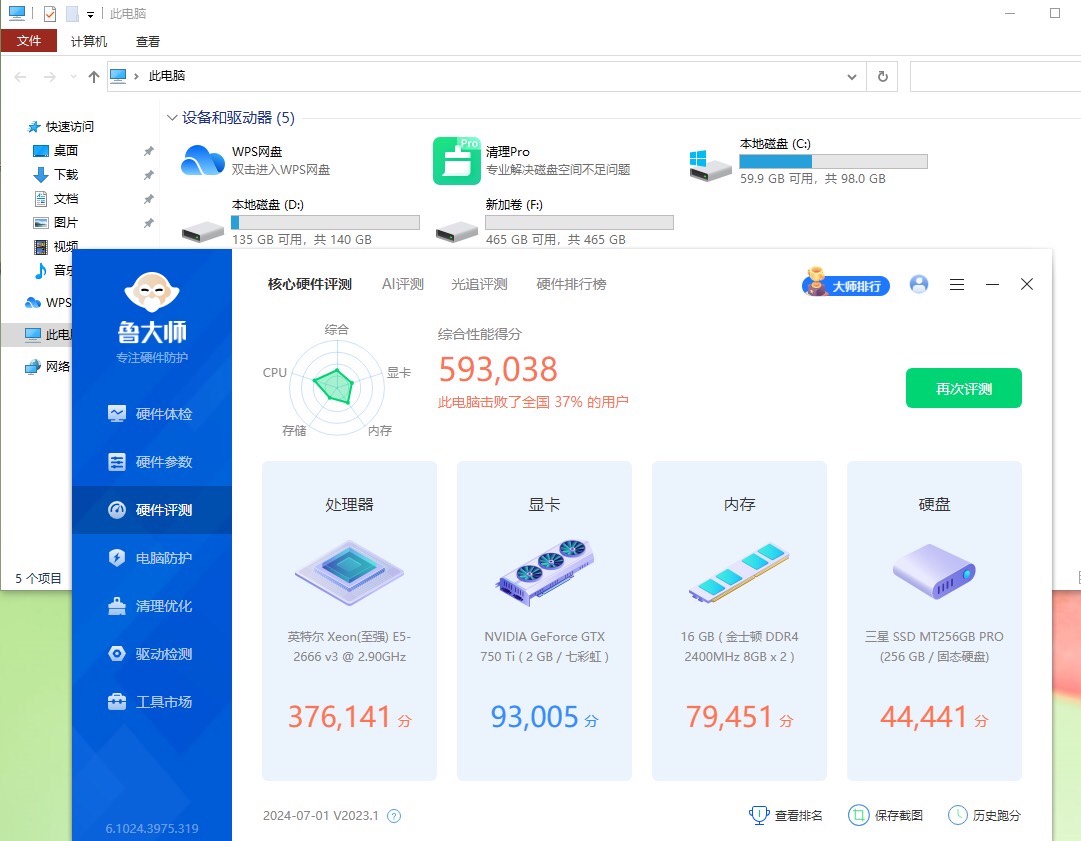Open 清理优化 broom item in sidebar

coord(151,606)
